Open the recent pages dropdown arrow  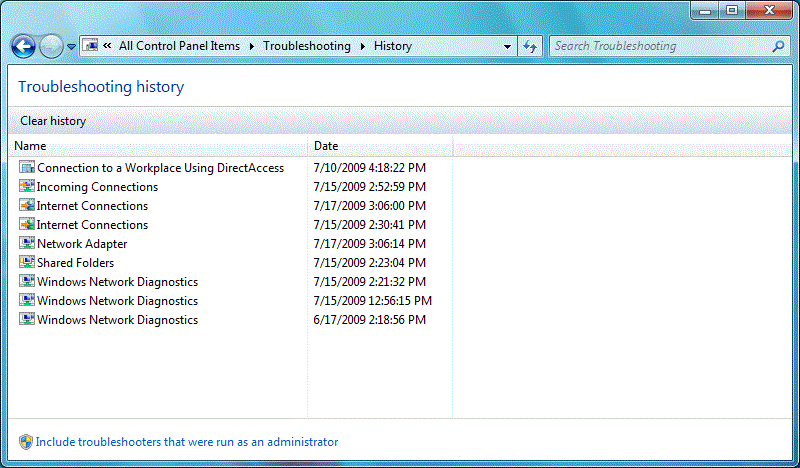click(x=71, y=47)
